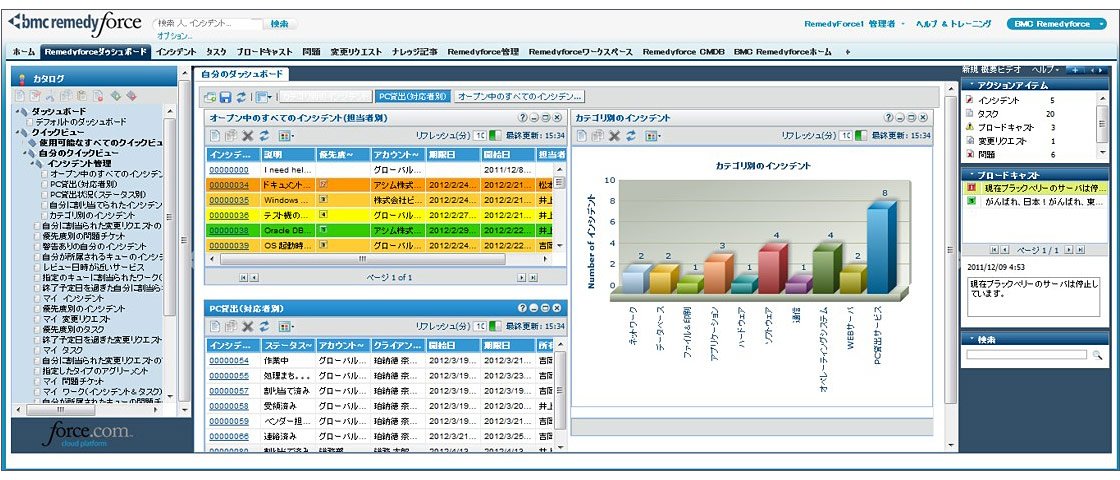1120x480 pixels.
Task: Click the ヘルプ & トレーニング link
Action: click(x=953, y=24)
